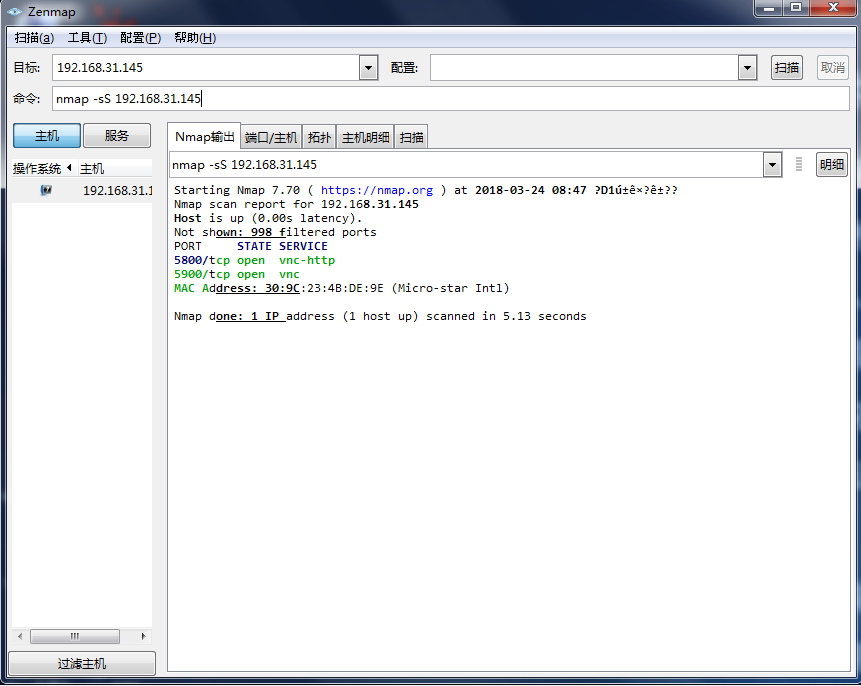This screenshot has height=686, width=861.
Task: Click the 取消 cancel button
Action: click(x=832, y=68)
